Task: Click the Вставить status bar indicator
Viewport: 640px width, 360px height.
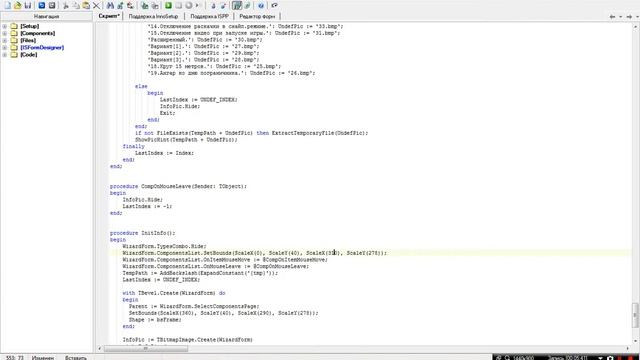Action: (76, 358)
